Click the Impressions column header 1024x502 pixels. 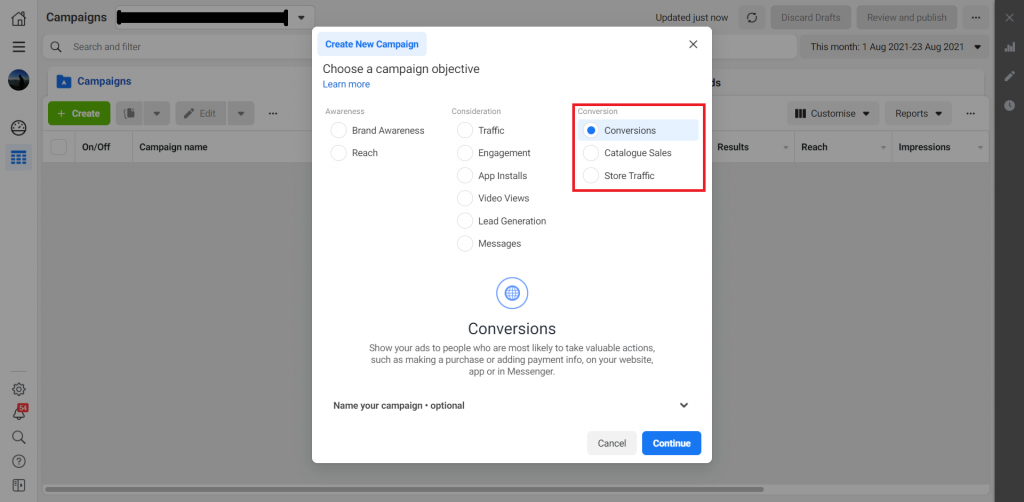pyautogui.click(x=924, y=148)
